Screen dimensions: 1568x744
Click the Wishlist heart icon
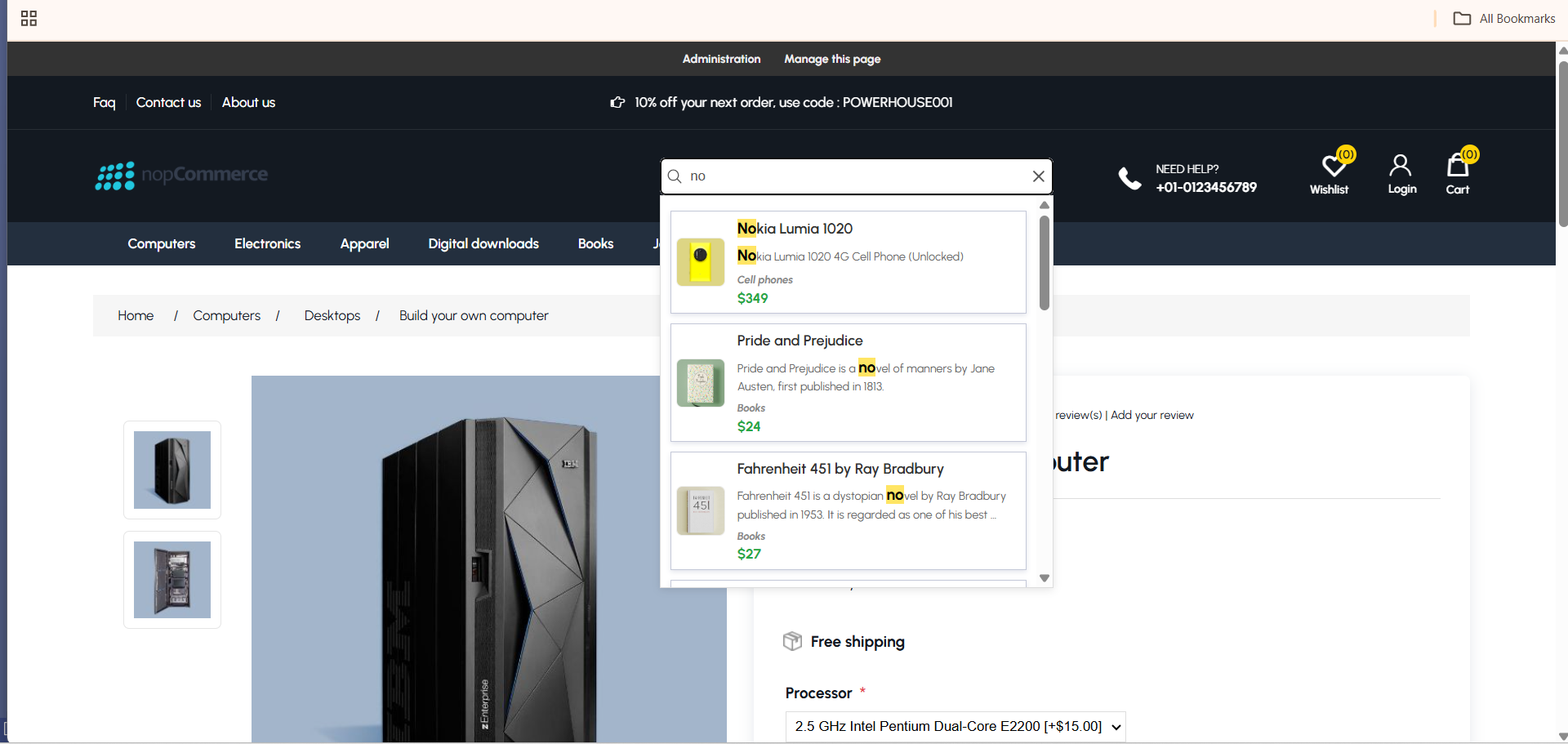[1332, 167]
